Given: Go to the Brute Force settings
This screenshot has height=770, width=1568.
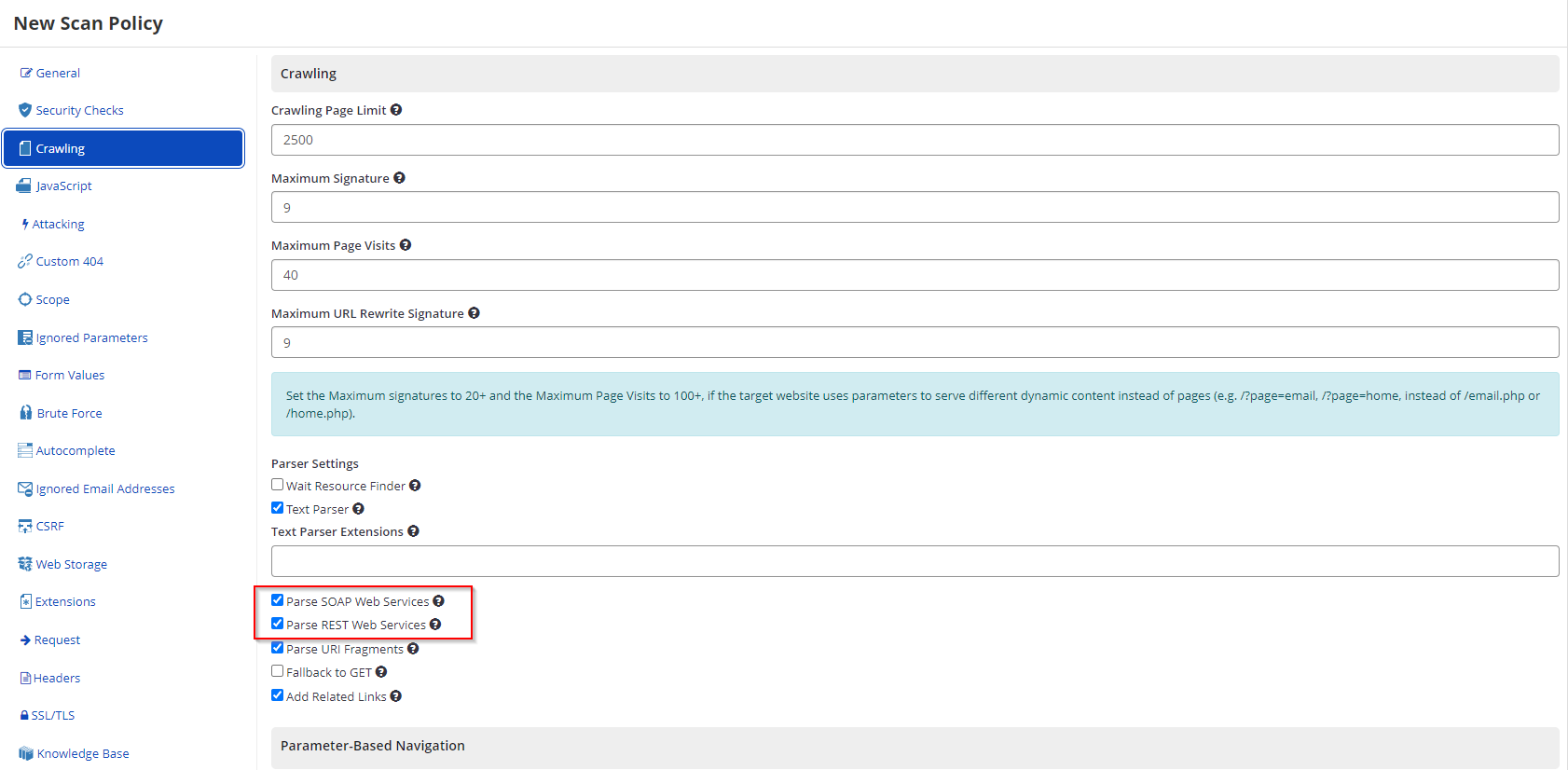Looking at the screenshot, I should click(x=69, y=413).
